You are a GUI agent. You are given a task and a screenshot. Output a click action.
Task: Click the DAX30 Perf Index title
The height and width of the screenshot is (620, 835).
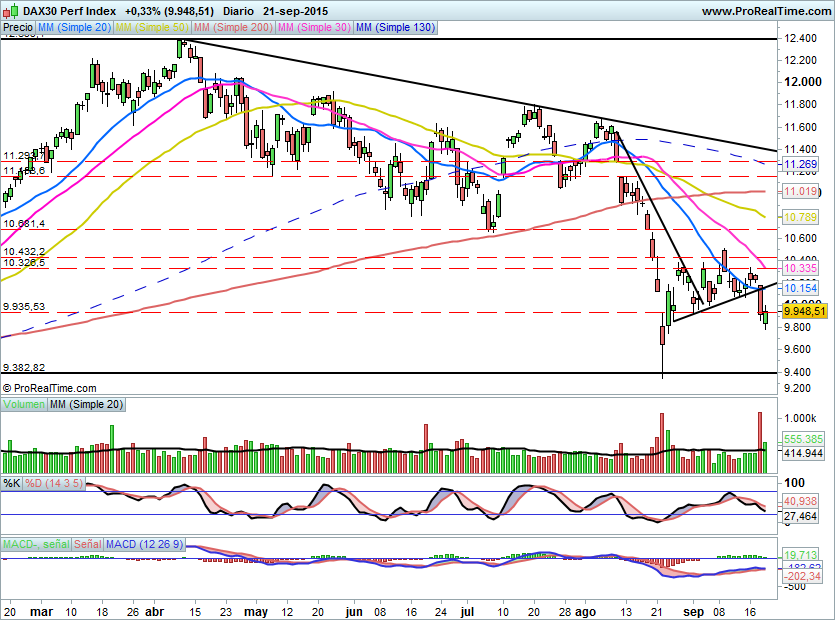click(x=69, y=11)
